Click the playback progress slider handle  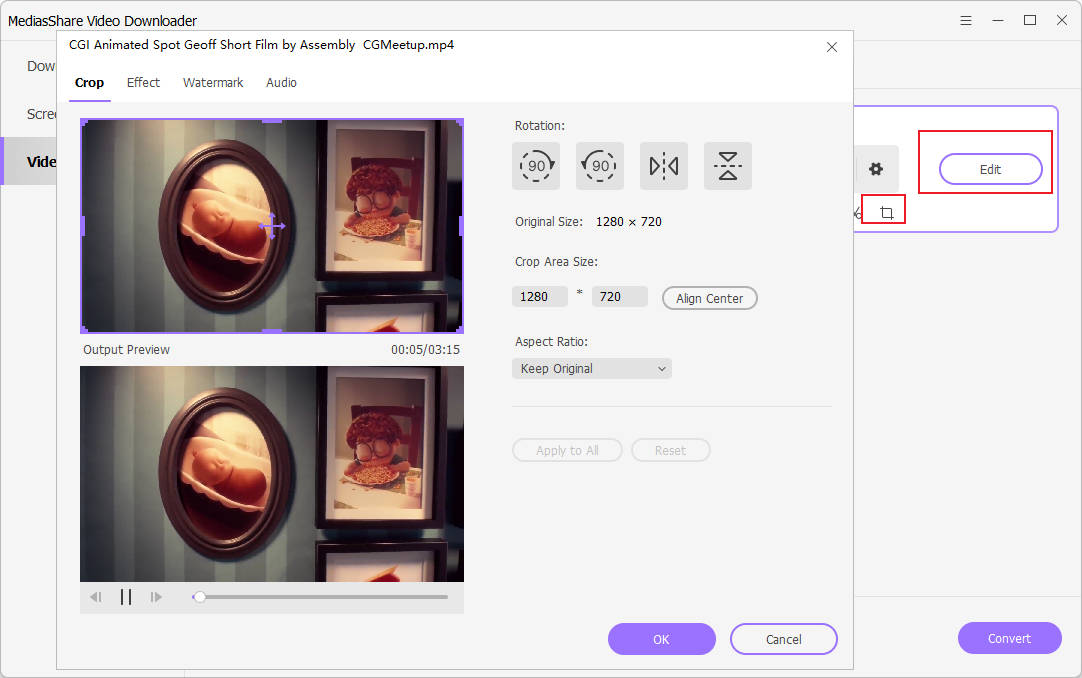199,597
